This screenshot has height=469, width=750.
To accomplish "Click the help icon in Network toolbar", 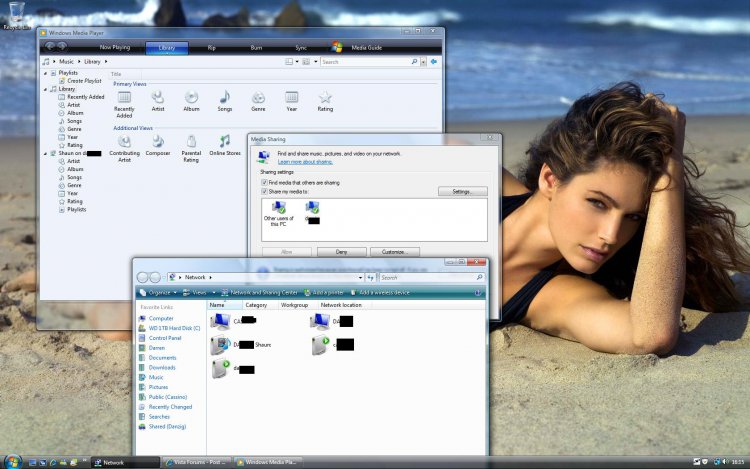I will [x=478, y=293].
